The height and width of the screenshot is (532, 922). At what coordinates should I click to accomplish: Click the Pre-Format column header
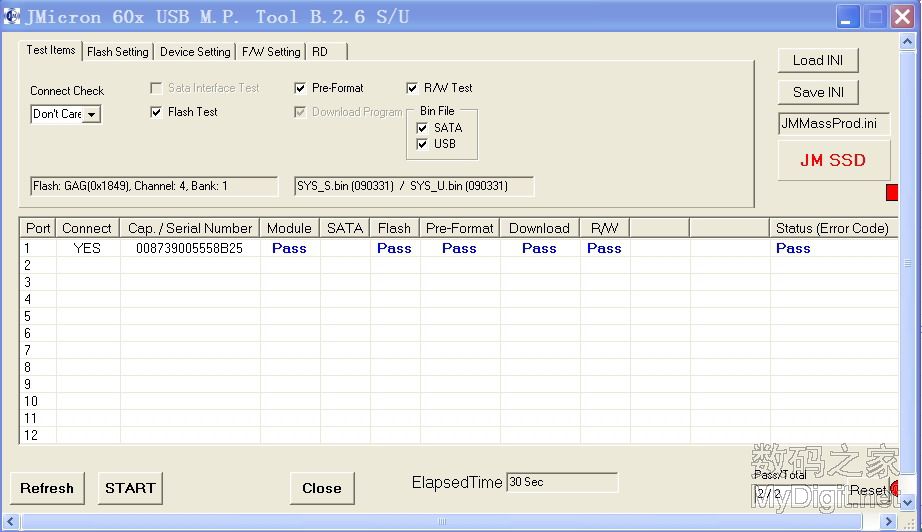click(460, 228)
